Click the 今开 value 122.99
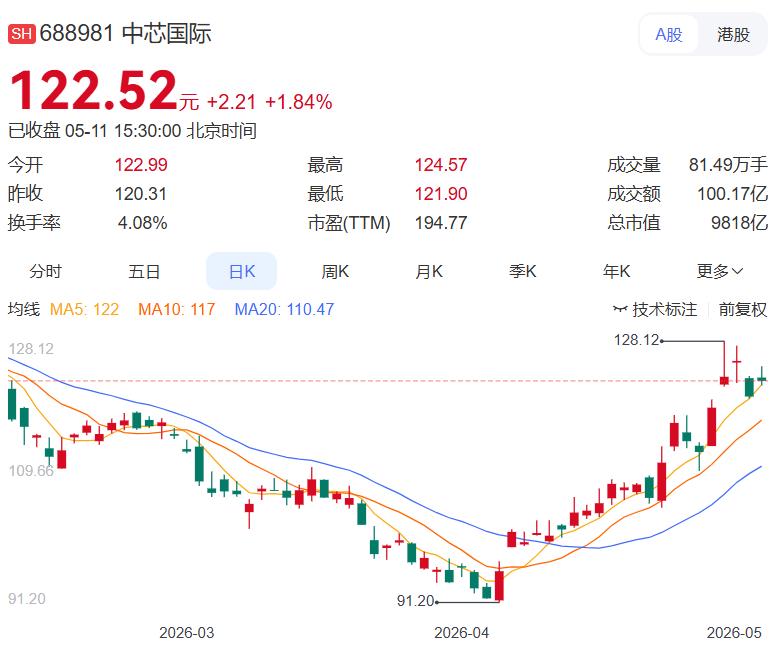 click(x=141, y=165)
